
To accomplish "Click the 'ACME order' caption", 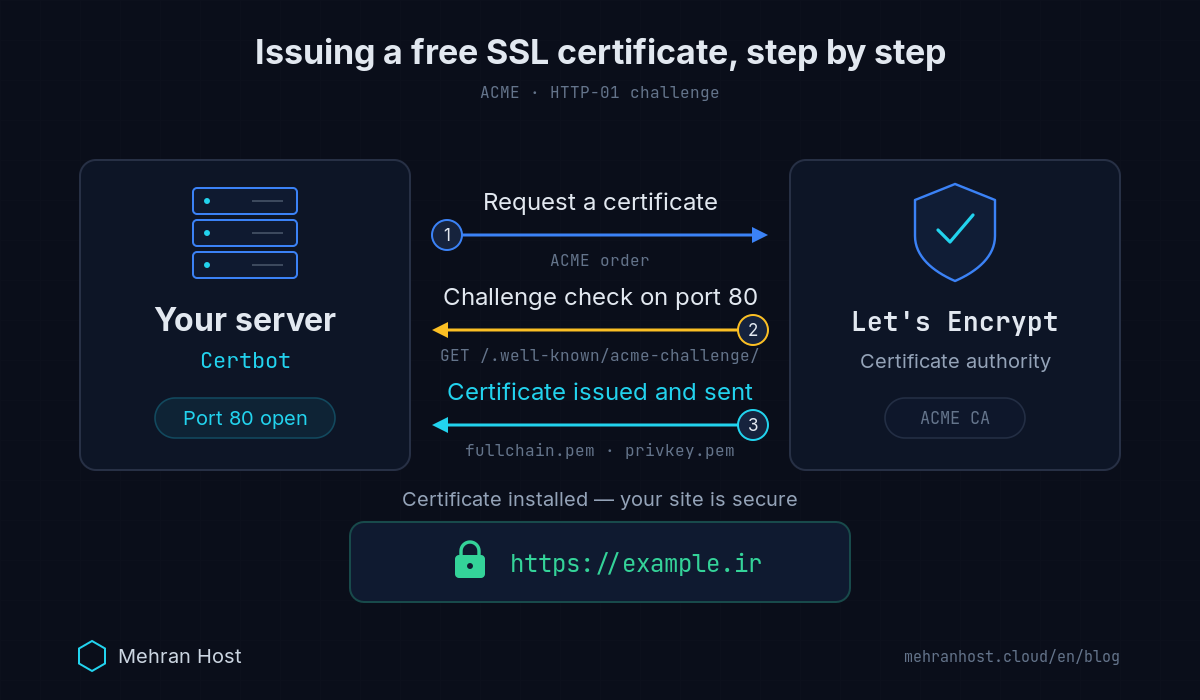I will pyautogui.click(x=600, y=261).
